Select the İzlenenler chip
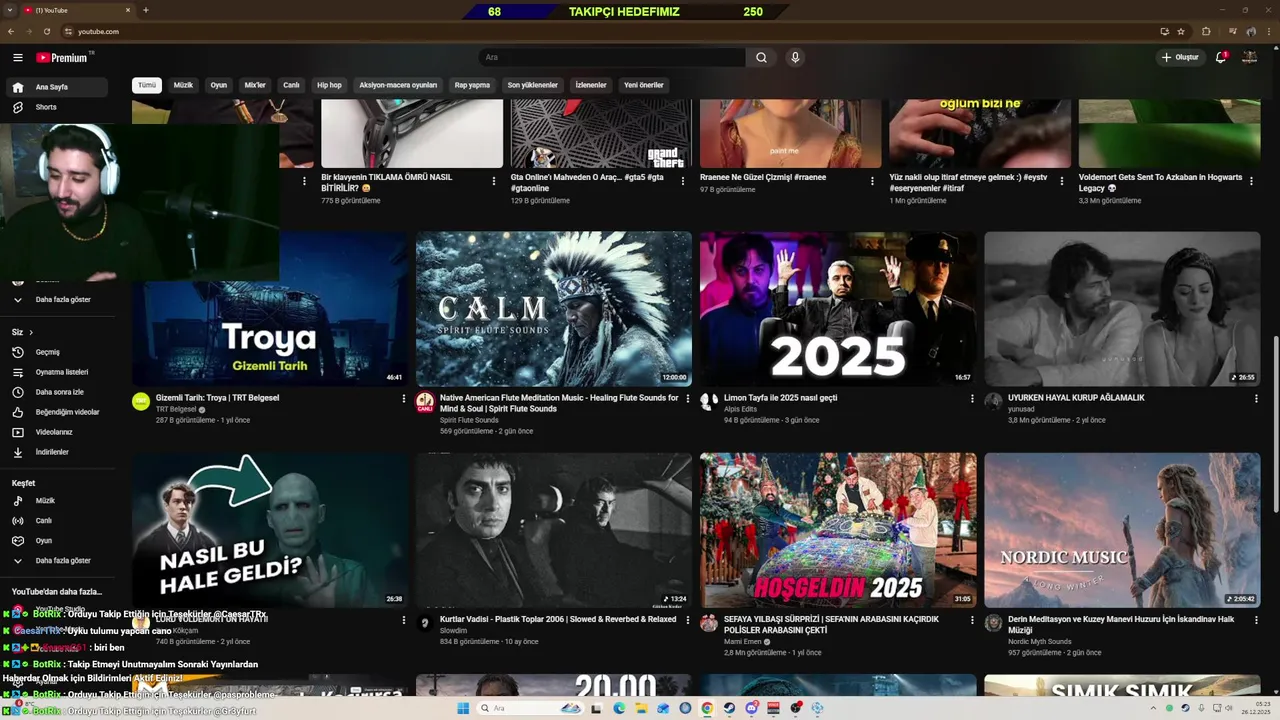The width and height of the screenshot is (1280, 720). pos(591,85)
